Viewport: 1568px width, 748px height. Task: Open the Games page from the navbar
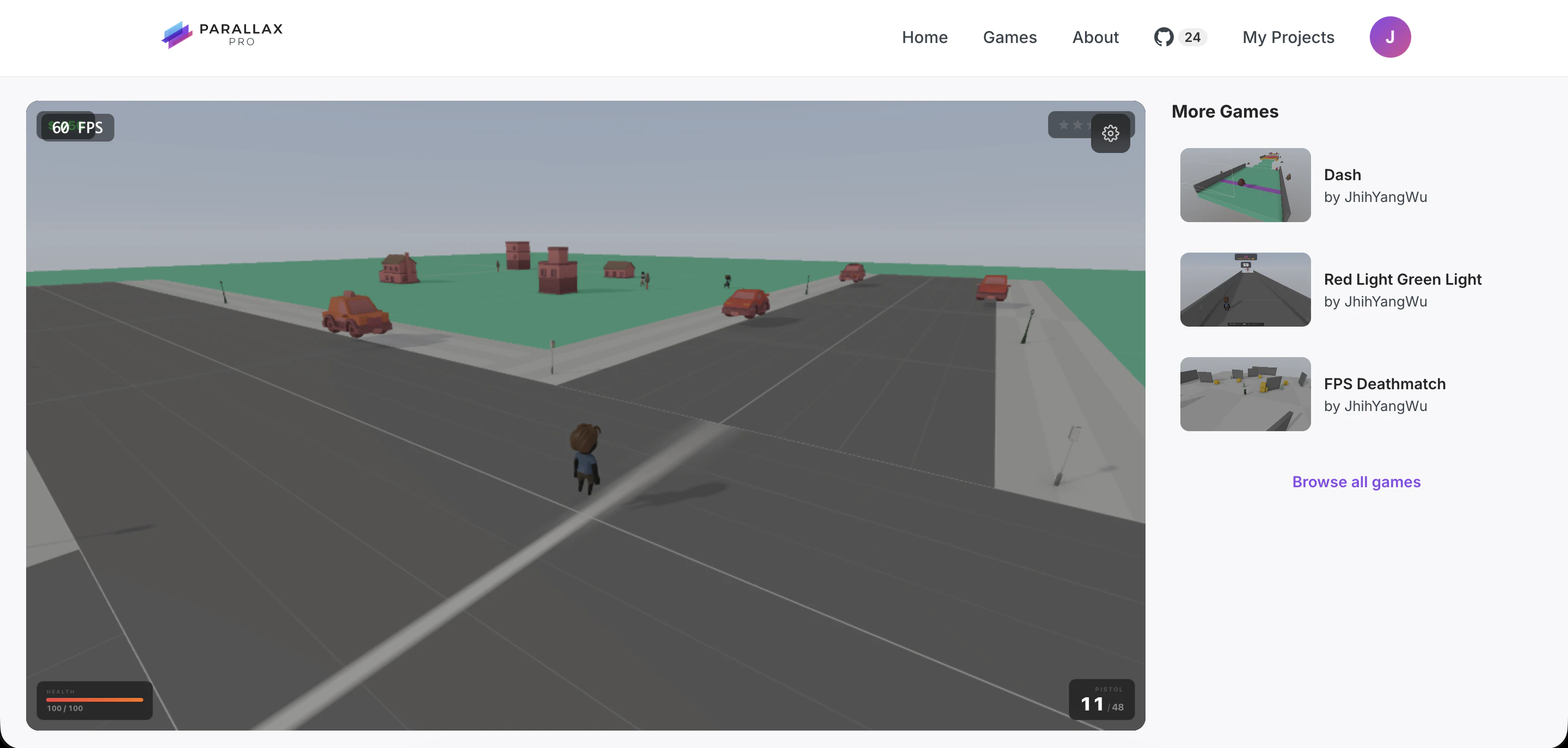click(1010, 37)
